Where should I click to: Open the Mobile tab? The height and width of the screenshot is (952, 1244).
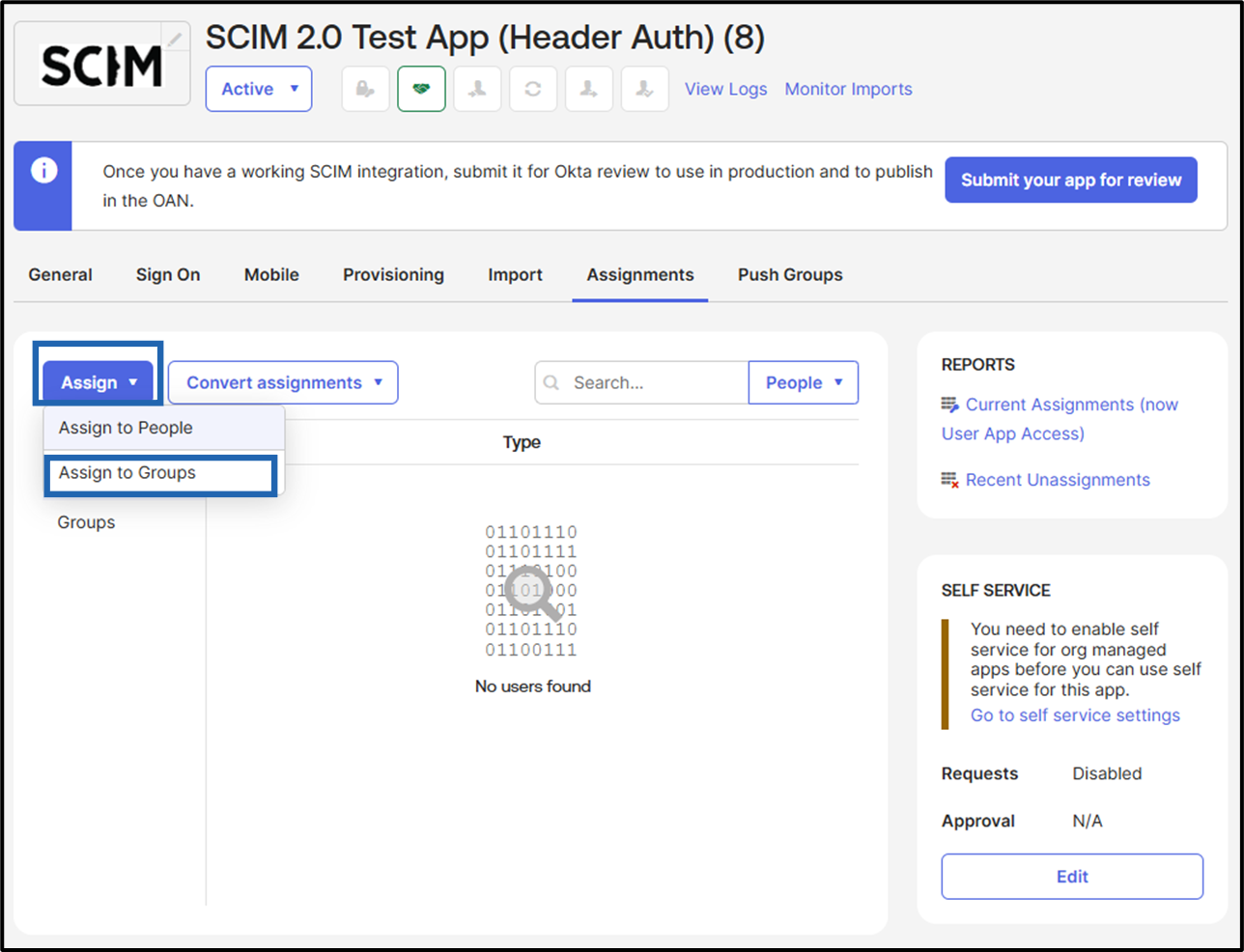(271, 275)
